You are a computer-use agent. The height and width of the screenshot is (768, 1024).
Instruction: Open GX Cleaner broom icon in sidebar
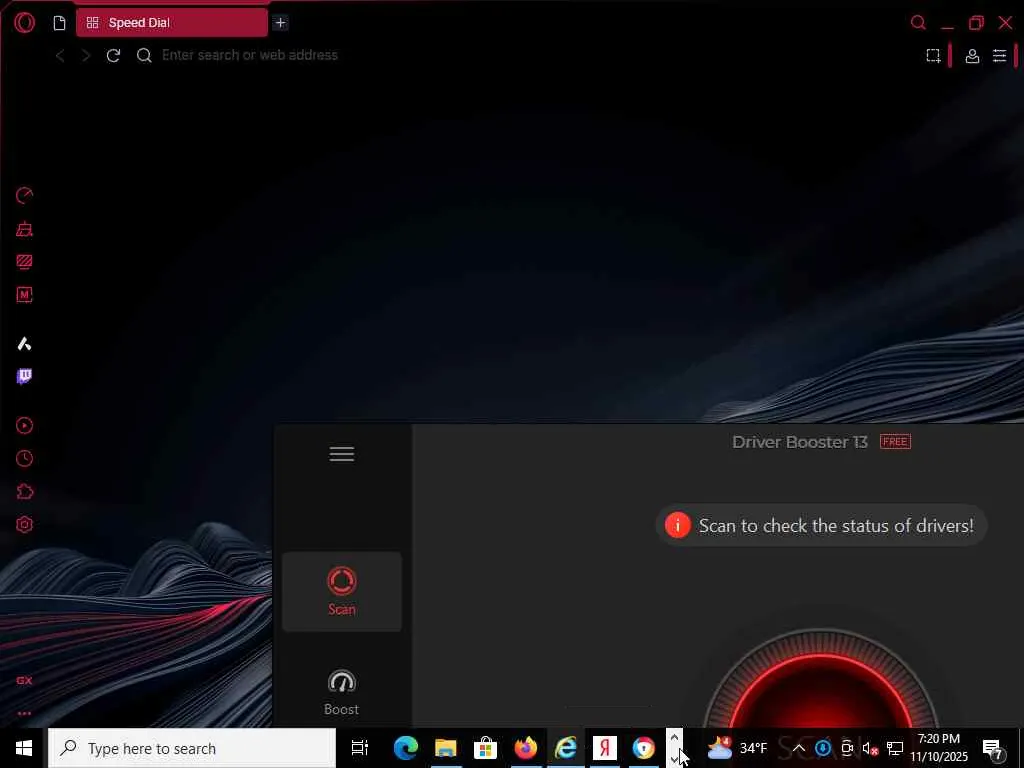tap(24, 229)
